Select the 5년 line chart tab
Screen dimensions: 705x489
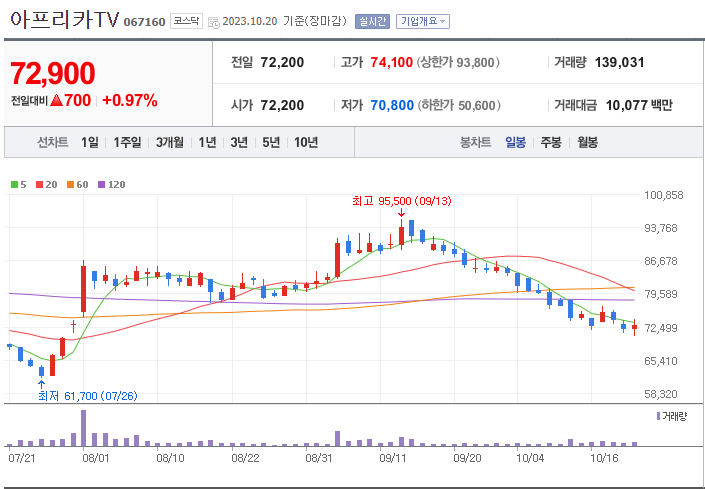(271, 142)
